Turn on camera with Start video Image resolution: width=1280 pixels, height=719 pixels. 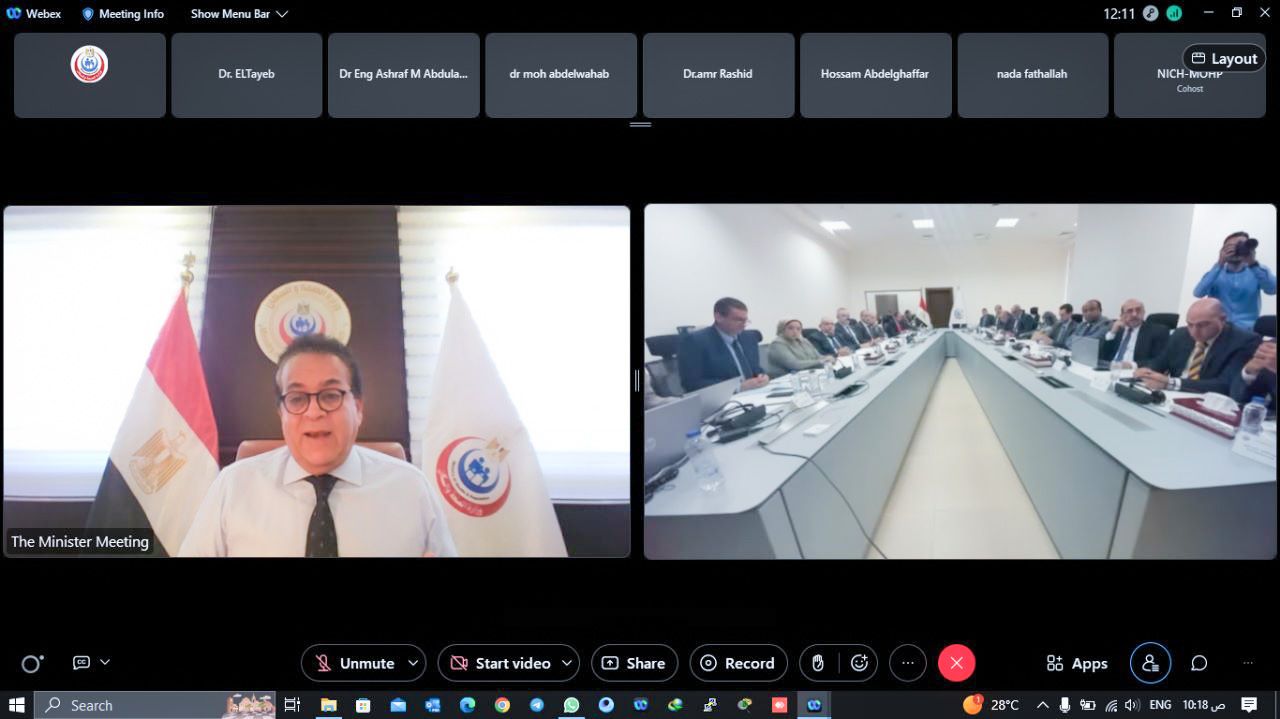(500, 663)
